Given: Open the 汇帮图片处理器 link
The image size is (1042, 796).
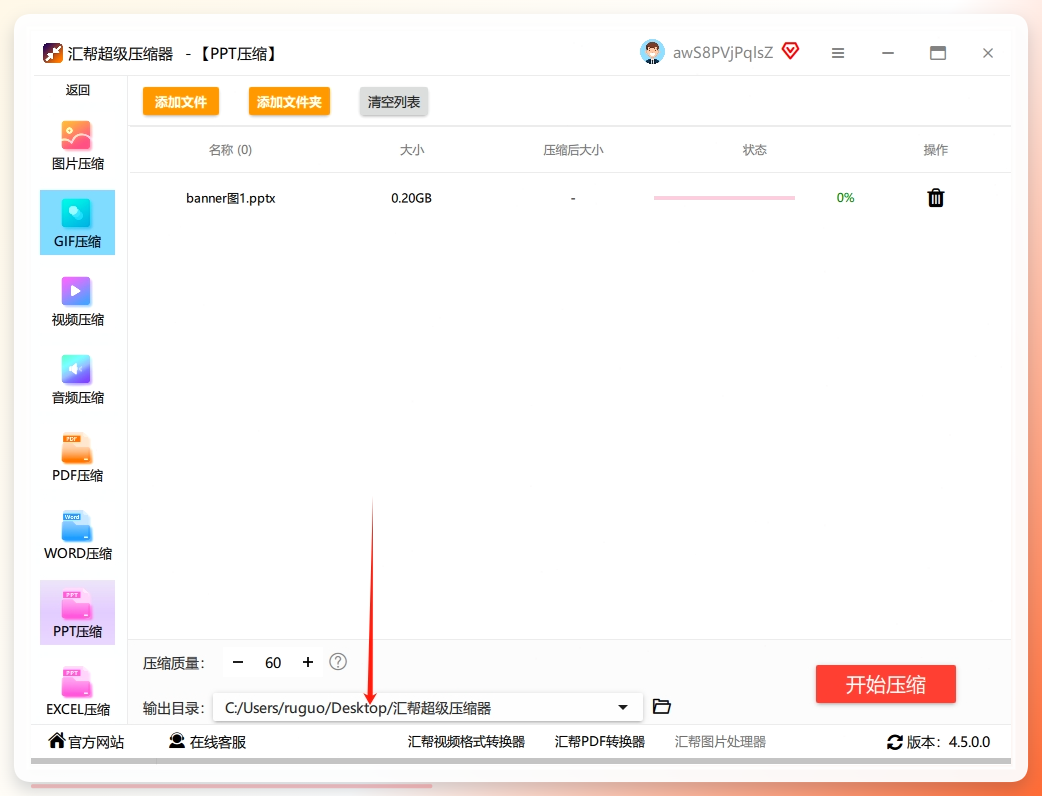Looking at the screenshot, I should pos(720,742).
